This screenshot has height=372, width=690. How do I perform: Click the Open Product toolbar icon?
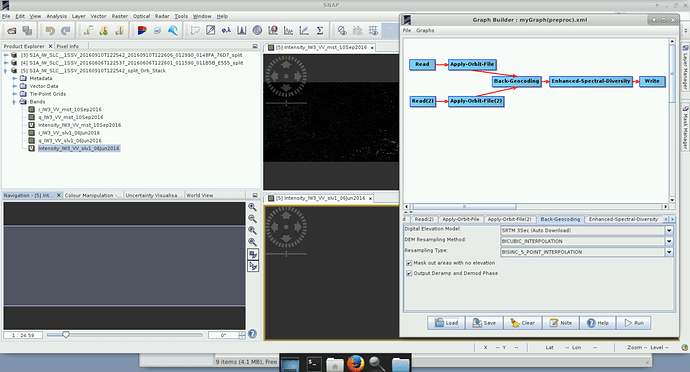click(x=12, y=30)
